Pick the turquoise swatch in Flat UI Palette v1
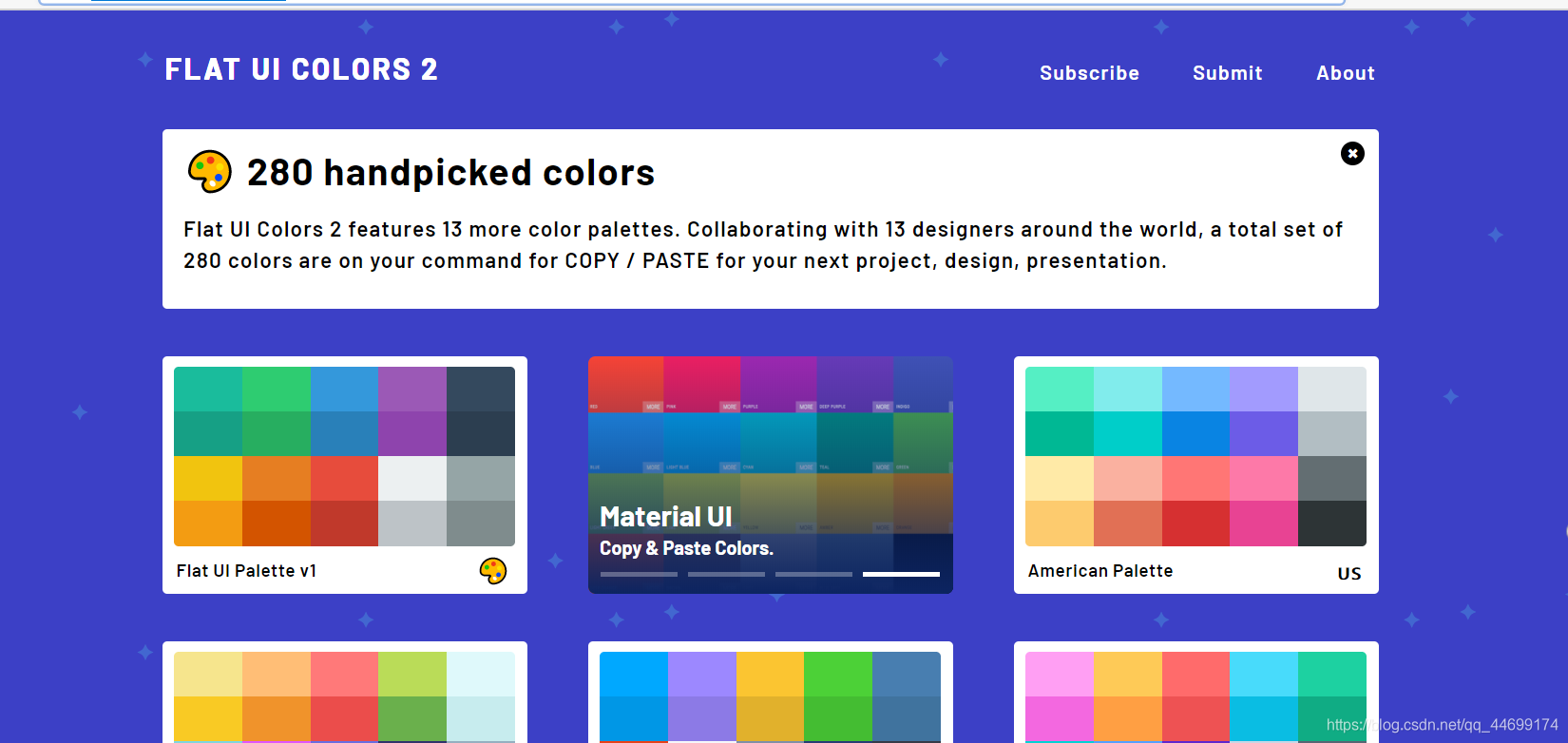The height and width of the screenshot is (743, 1568). (x=208, y=389)
